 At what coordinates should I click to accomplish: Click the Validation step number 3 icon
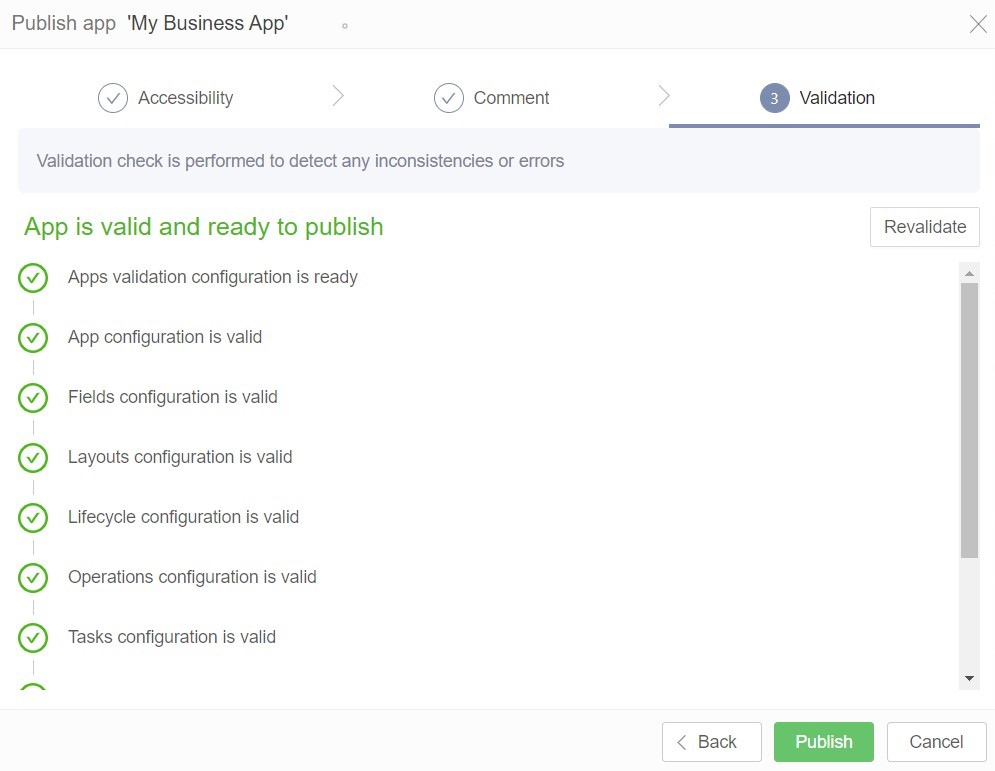[x=774, y=98]
